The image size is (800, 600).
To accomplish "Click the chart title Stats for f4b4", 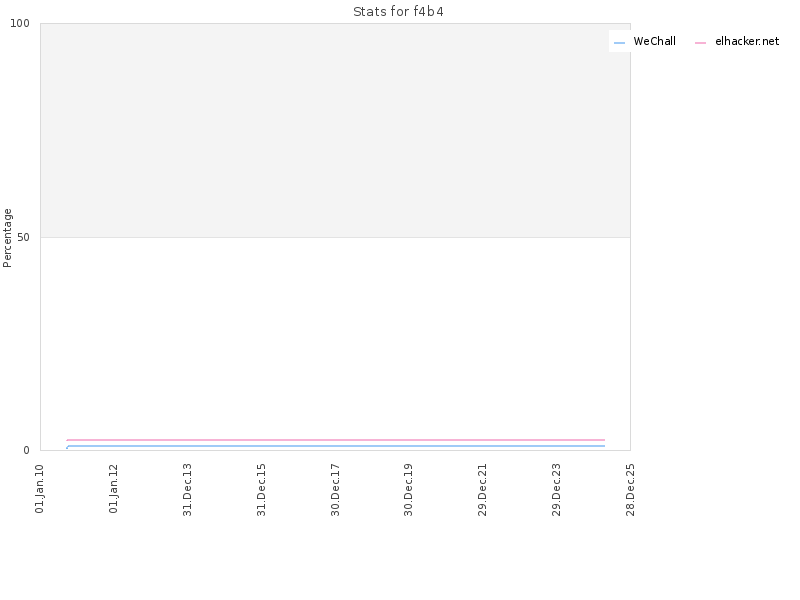I will (398, 11).
